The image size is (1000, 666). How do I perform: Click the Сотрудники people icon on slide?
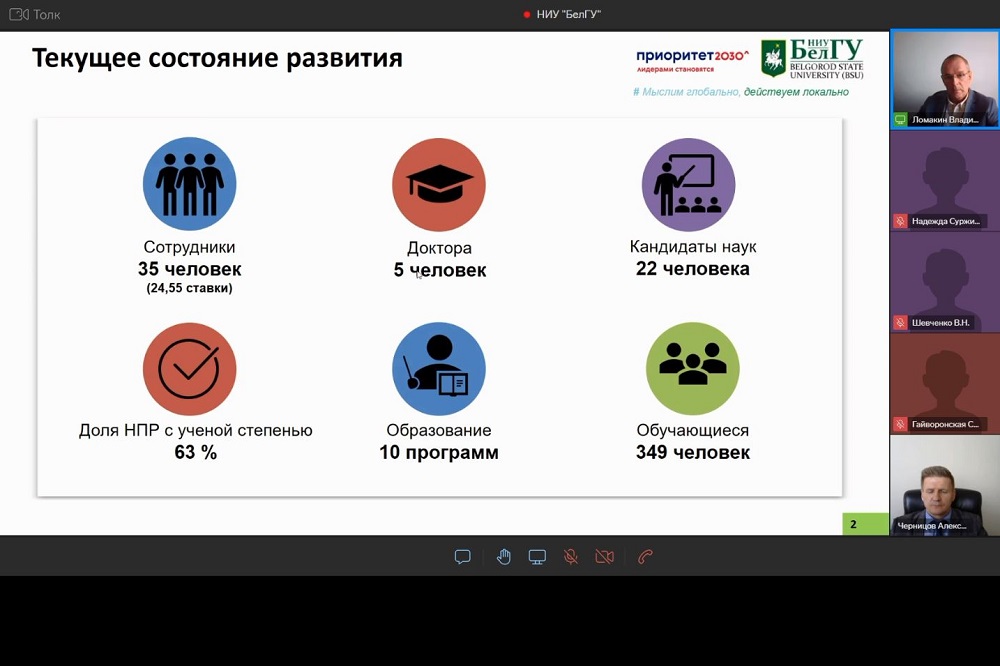pyautogui.click(x=190, y=185)
